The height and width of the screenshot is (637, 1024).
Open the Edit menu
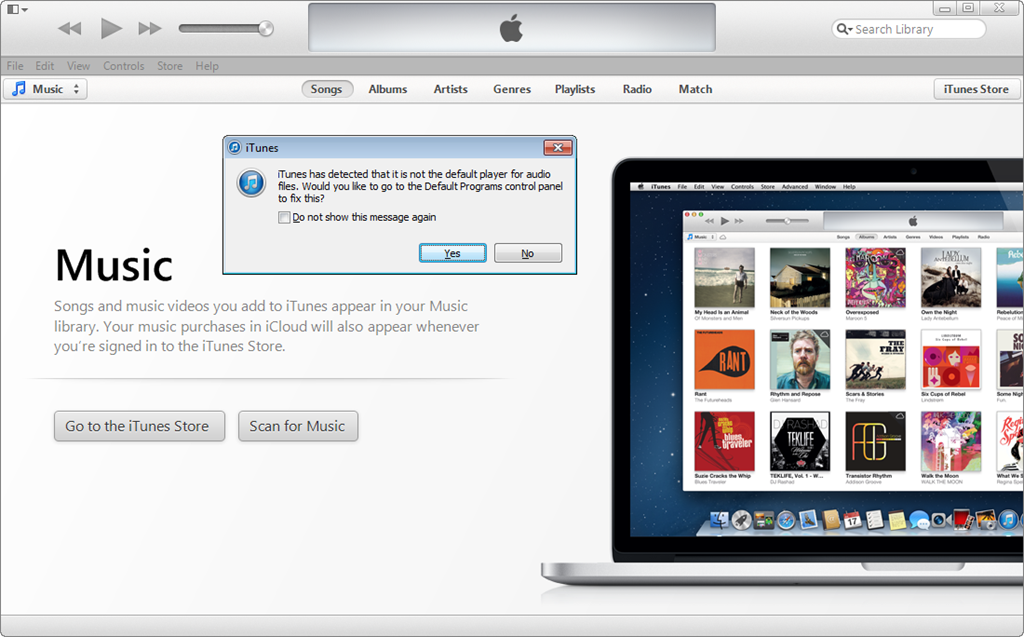[44, 66]
